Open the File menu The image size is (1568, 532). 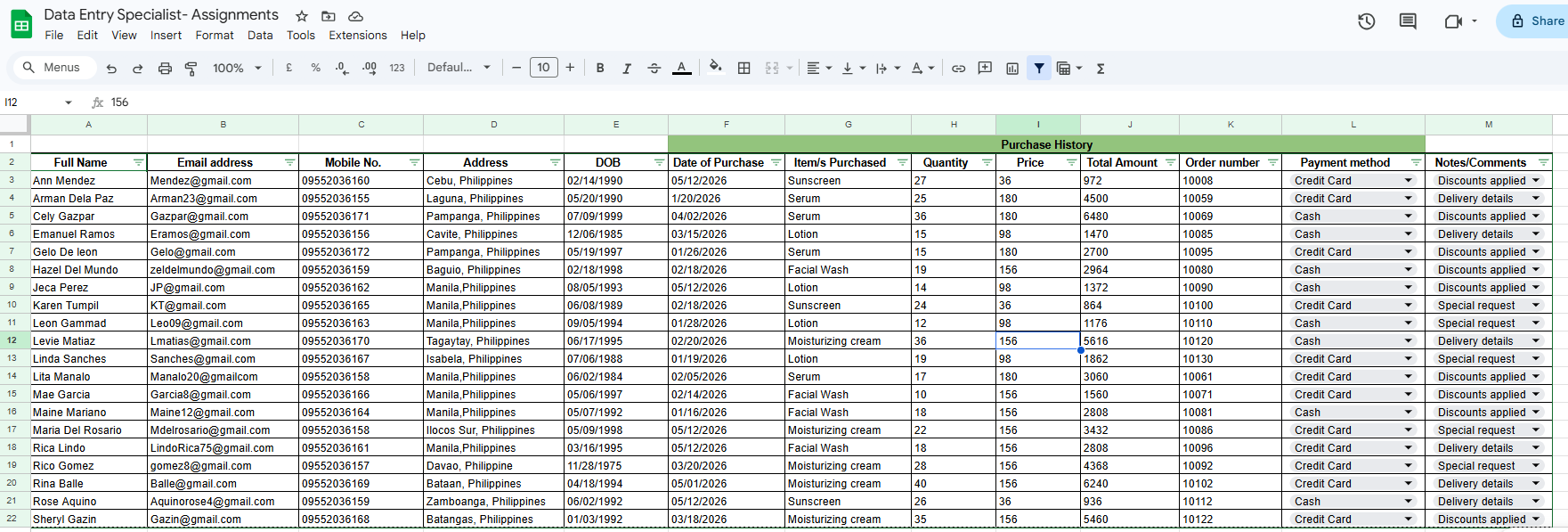[x=54, y=36]
